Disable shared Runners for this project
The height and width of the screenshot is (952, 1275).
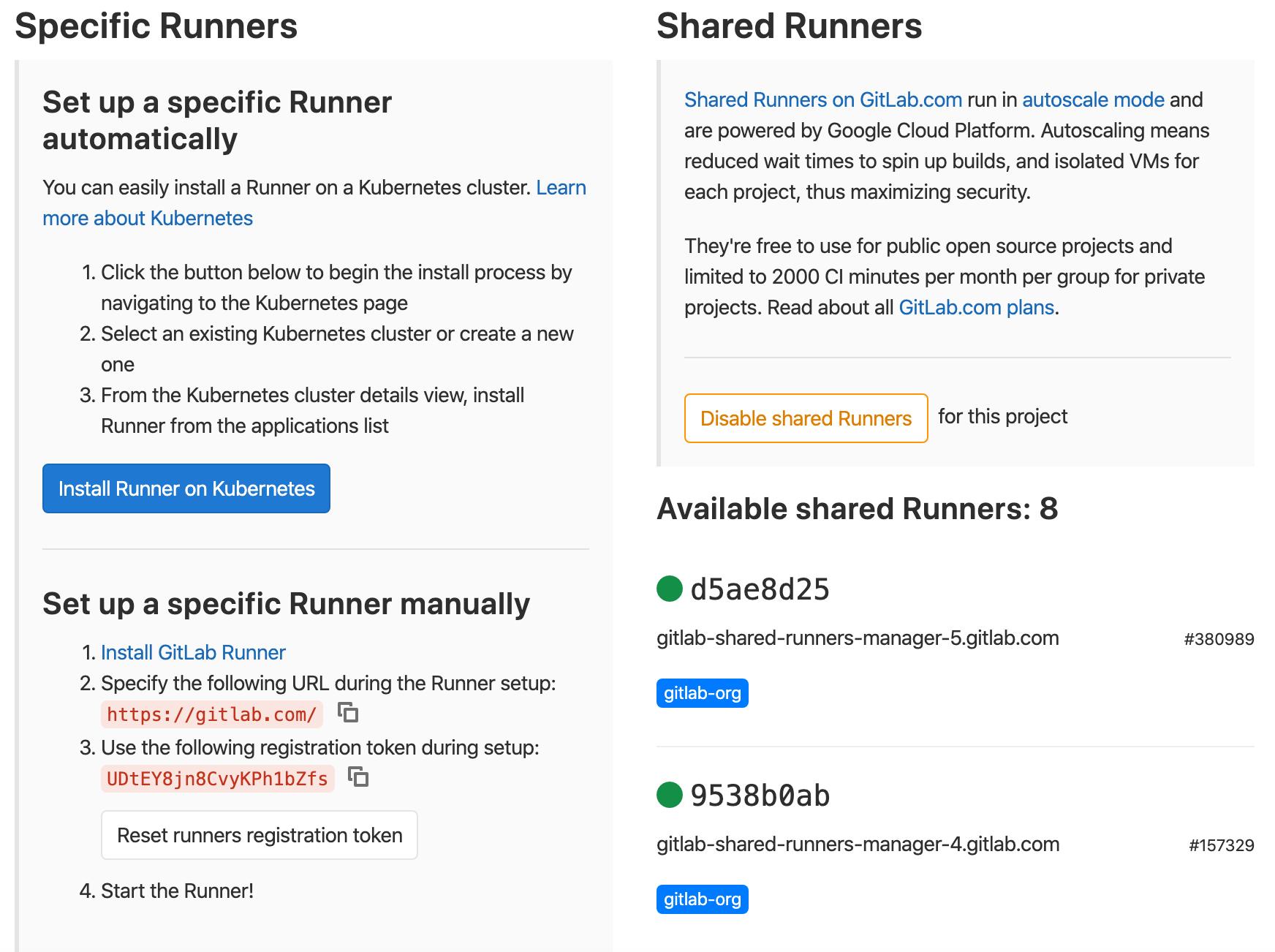(806, 418)
